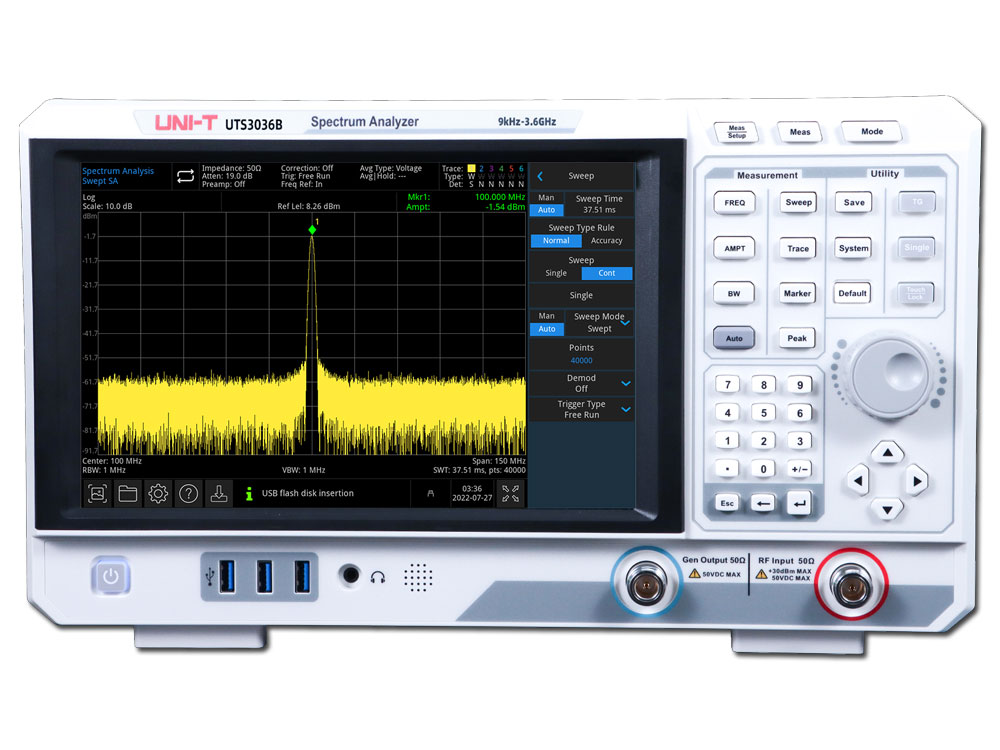Click the decimal point key
This screenshot has width=1000, height=750.
point(727,469)
